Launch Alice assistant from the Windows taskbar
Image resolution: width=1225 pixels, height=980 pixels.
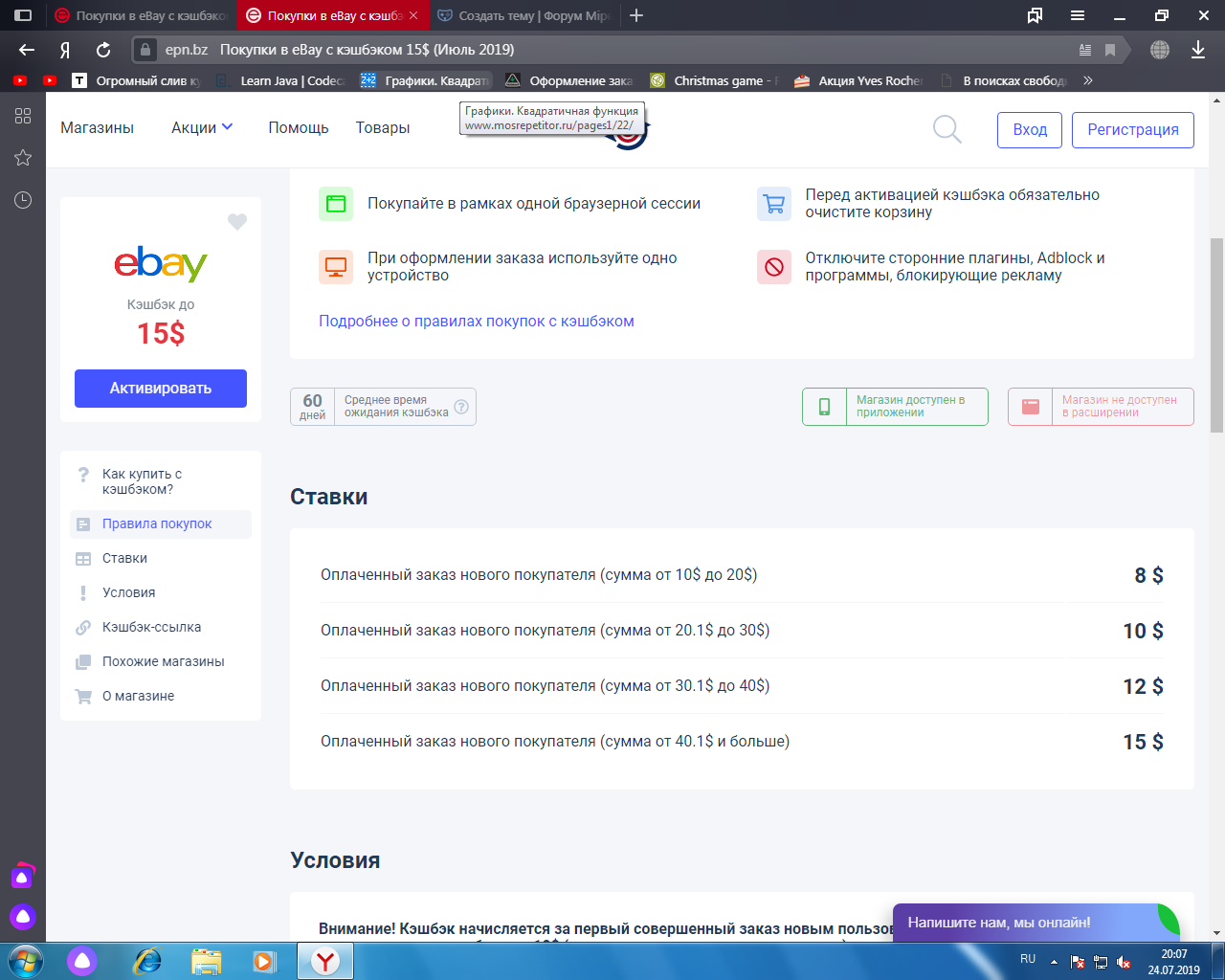81,961
